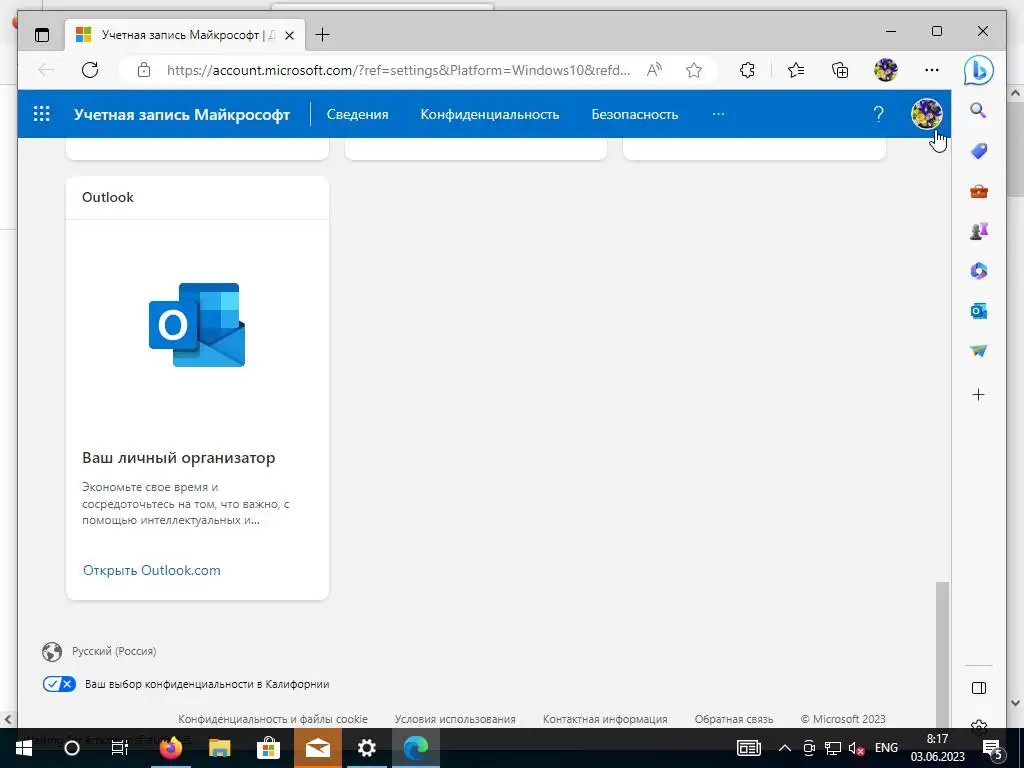Viewport: 1024px width, 768px height.
Task: Toggle the sidebar visibility panel icon
Action: click(979, 688)
